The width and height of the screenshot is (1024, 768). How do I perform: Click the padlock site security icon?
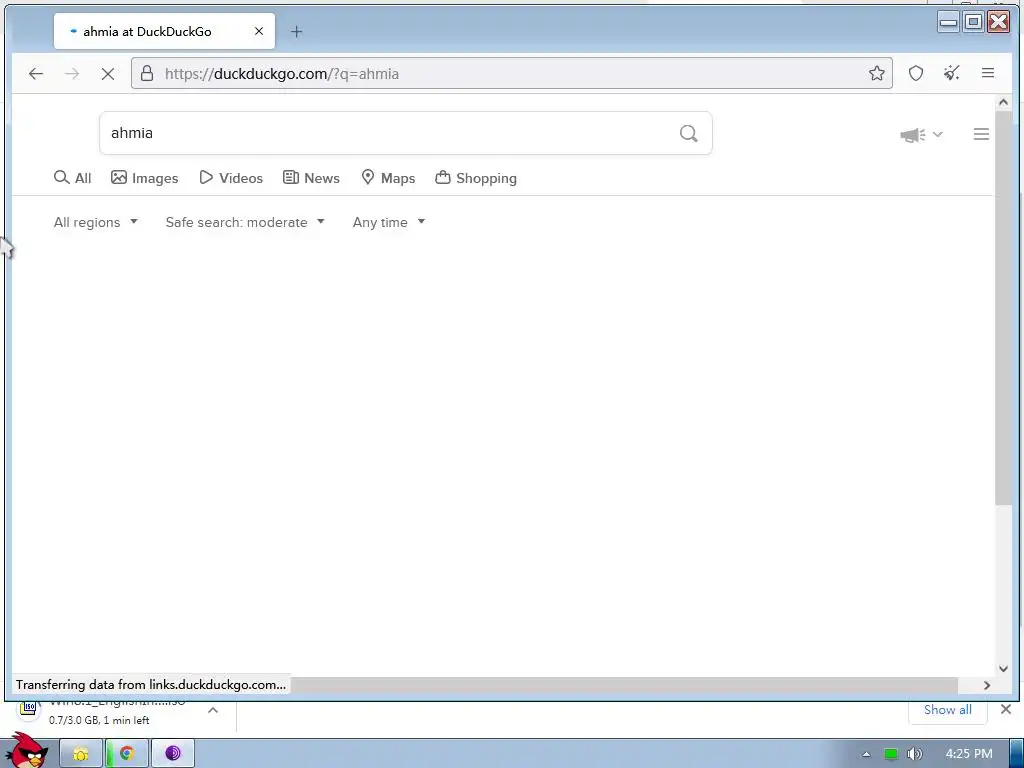coord(147,73)
